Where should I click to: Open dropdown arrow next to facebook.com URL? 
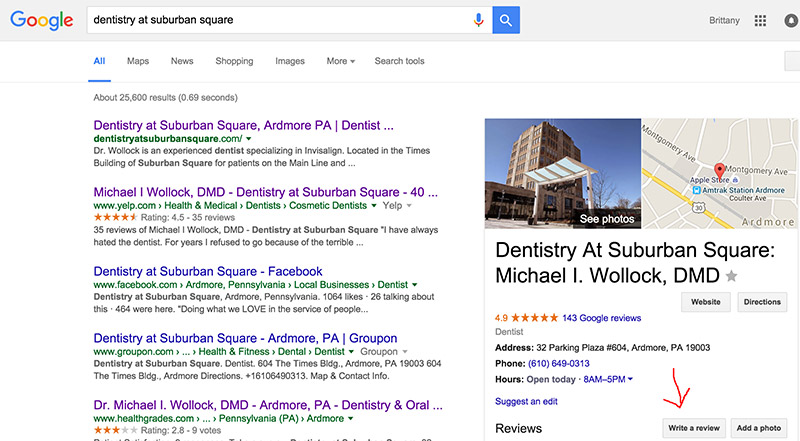414,285
